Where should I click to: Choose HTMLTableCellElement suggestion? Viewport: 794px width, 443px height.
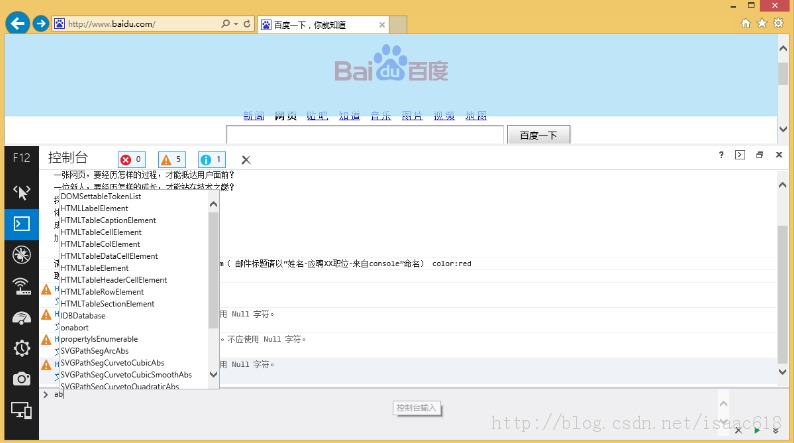tap(101, 232)
